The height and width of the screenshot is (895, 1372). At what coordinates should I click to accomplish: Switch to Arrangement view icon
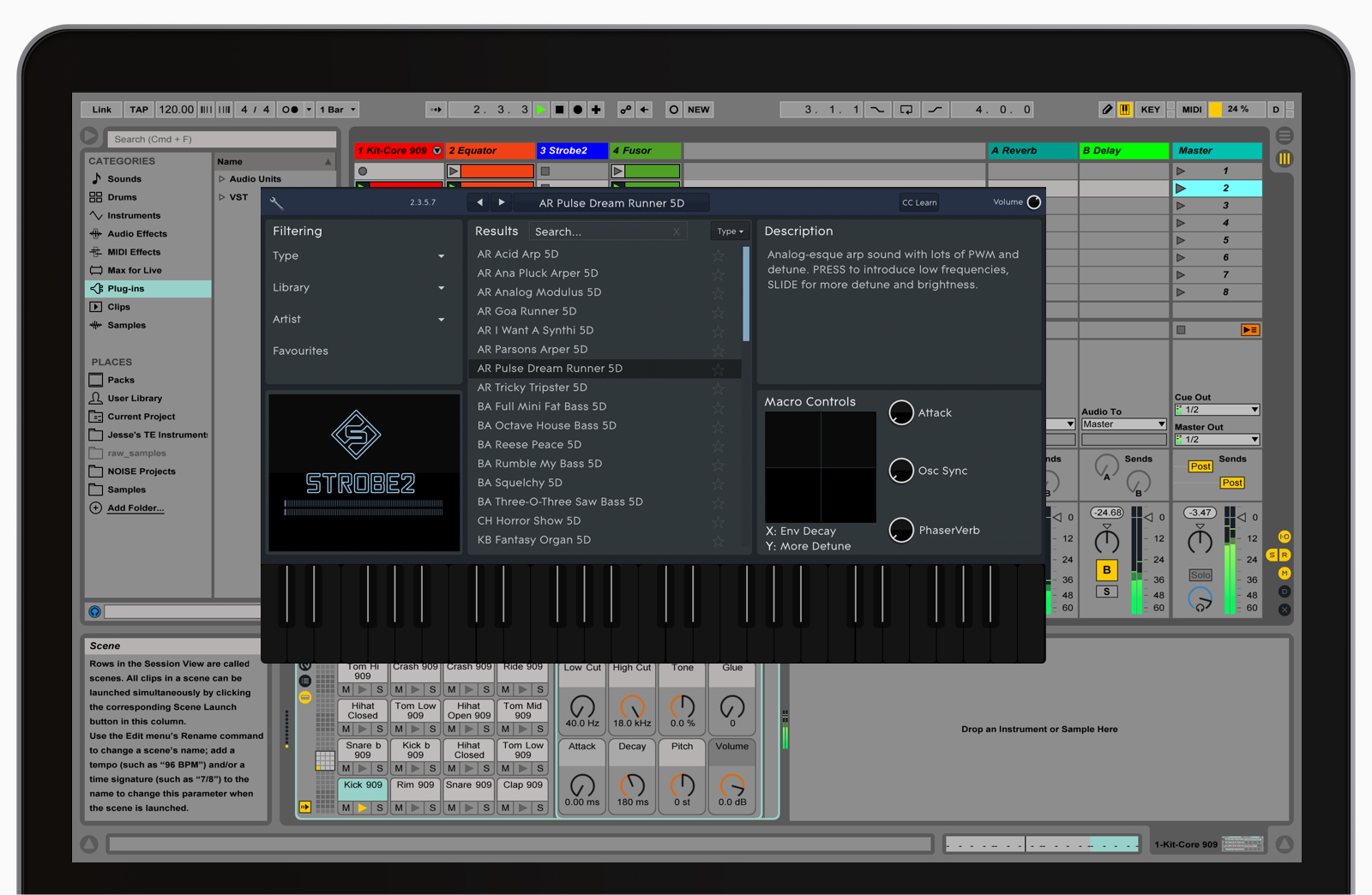pos(1284,135)
